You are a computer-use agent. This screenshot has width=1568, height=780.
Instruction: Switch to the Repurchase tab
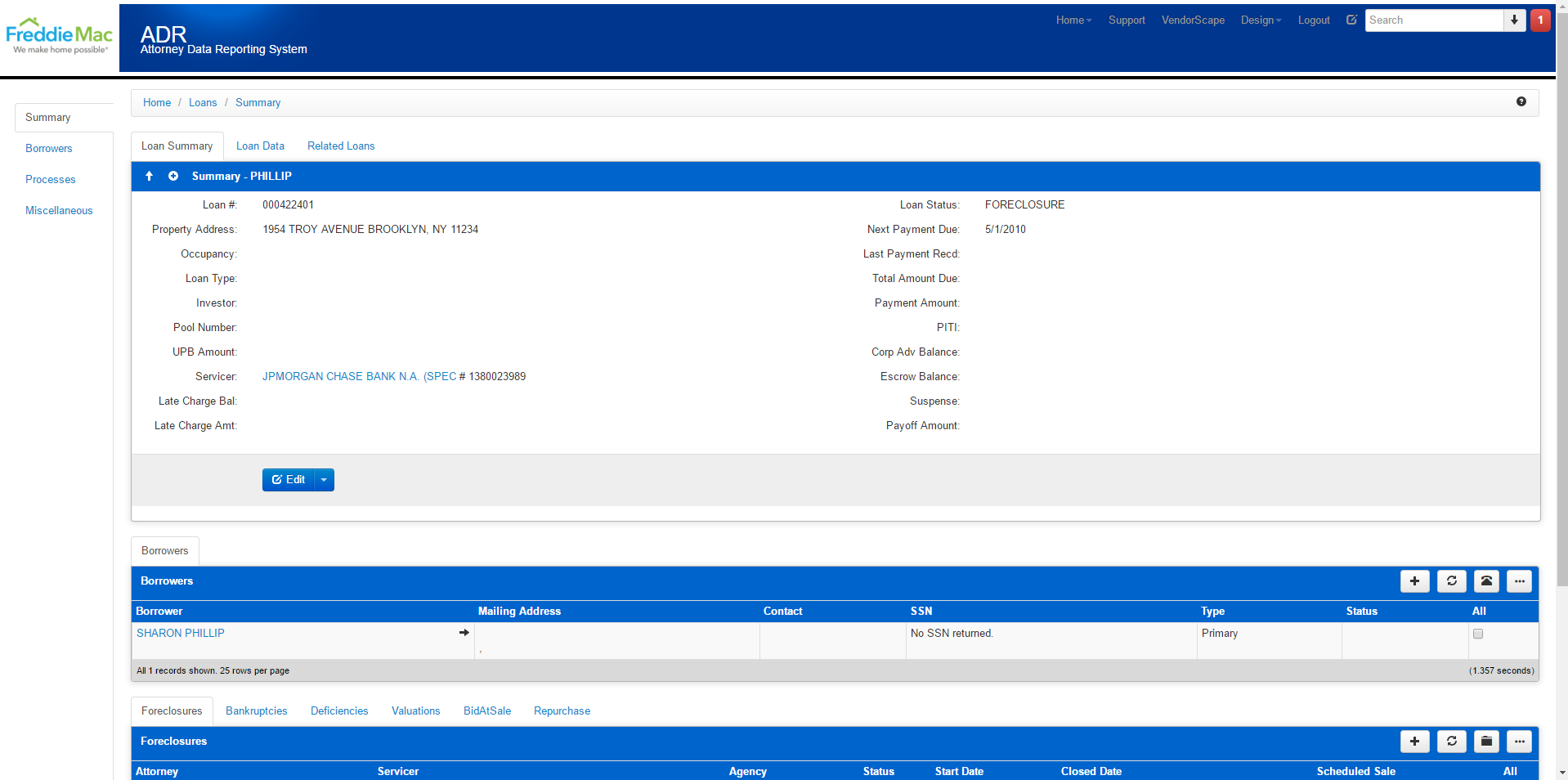click(x=562, y=711)
